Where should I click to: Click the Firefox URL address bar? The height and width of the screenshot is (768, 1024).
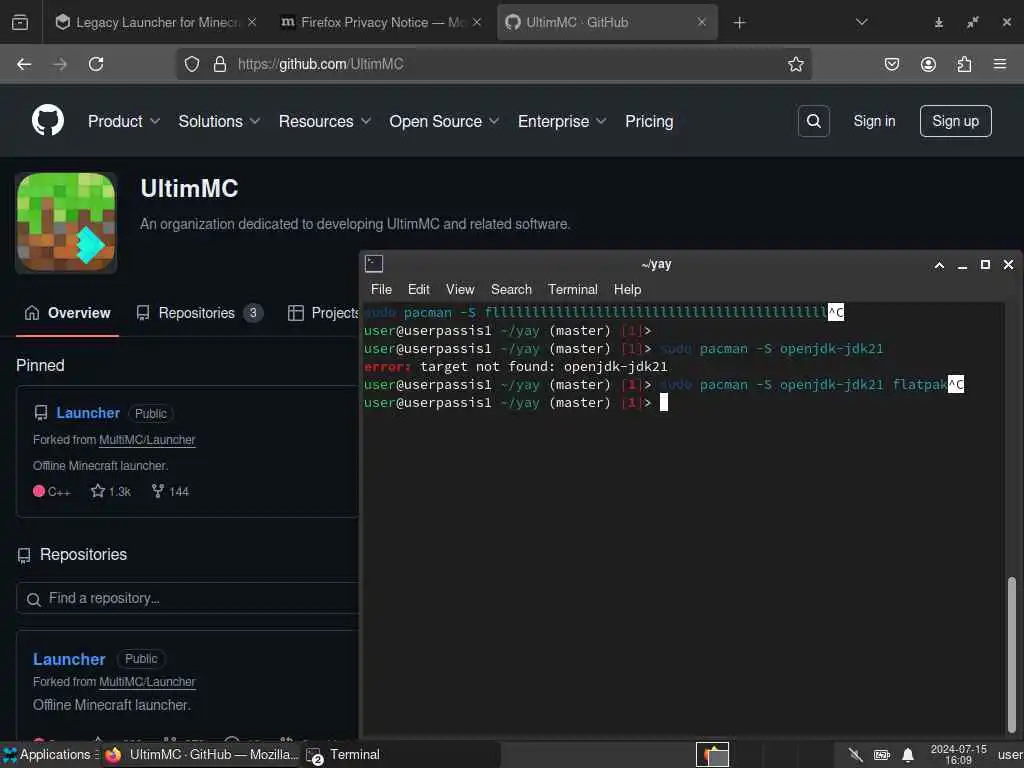click(494, 64)
